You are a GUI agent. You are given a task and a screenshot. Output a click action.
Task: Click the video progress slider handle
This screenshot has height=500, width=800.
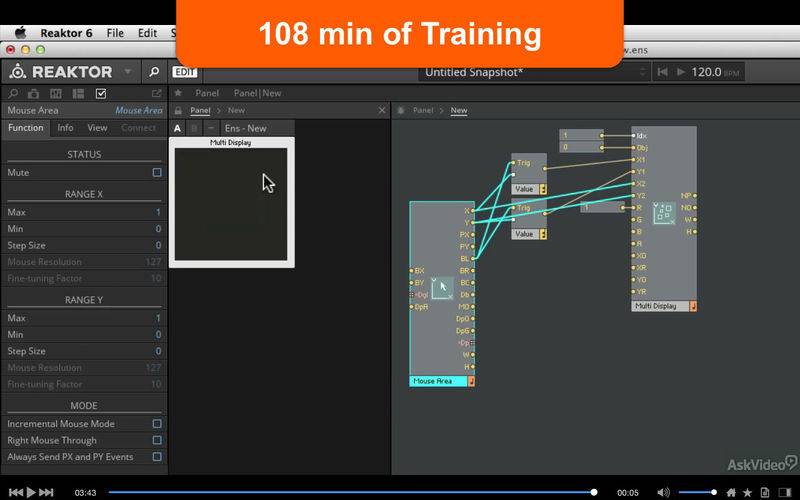pyautogui.click(x=594, y=492)
